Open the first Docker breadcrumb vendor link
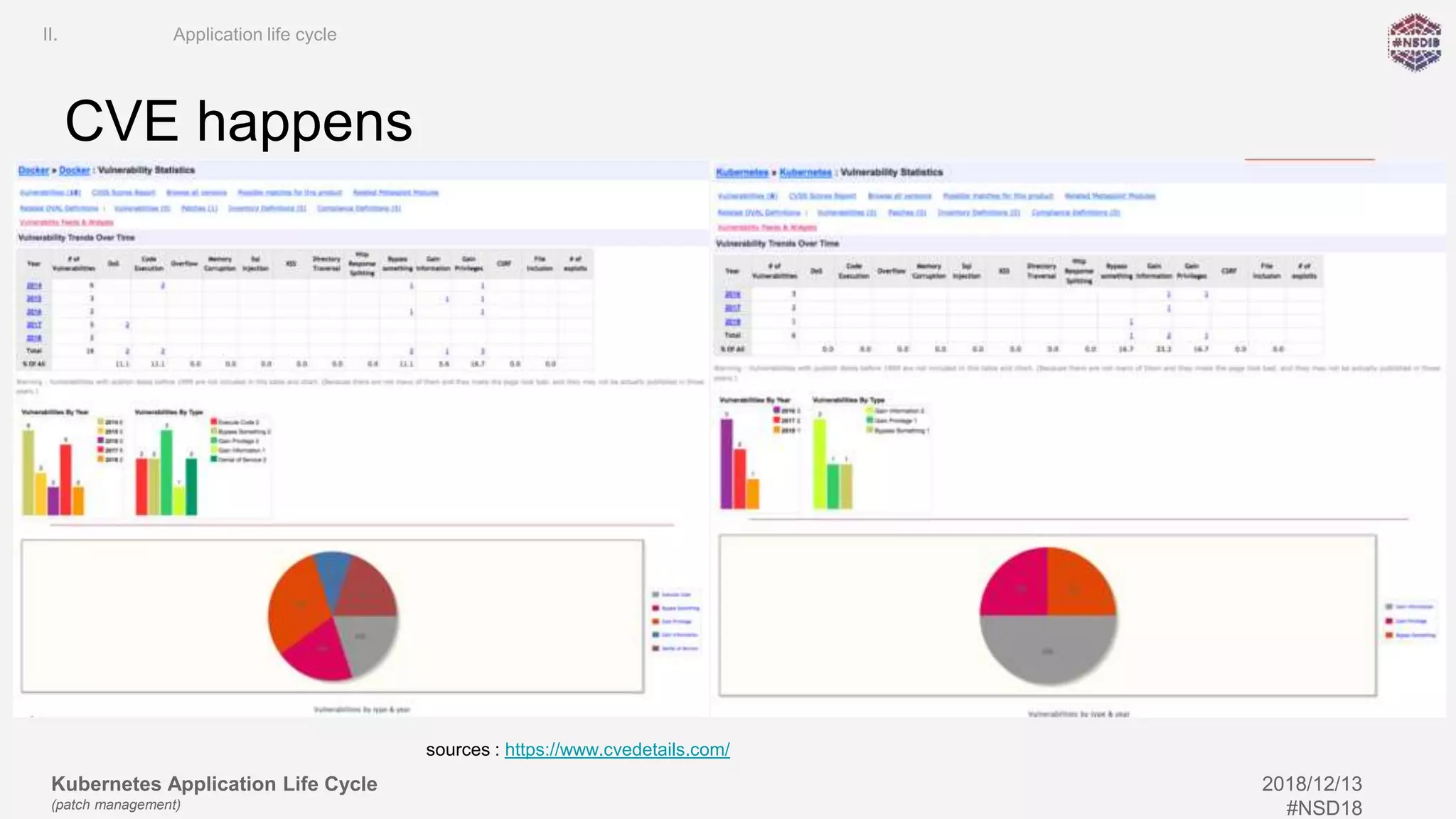 33,170
